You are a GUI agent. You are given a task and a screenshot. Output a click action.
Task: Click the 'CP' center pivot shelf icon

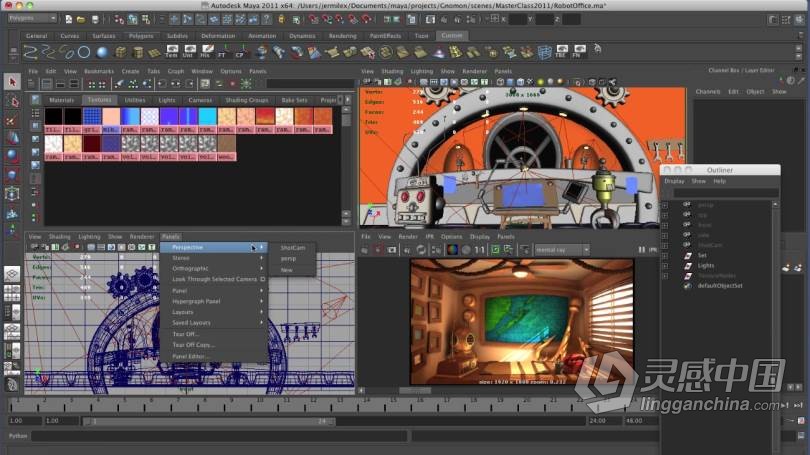pyautogui.click(x=241, y=52)
